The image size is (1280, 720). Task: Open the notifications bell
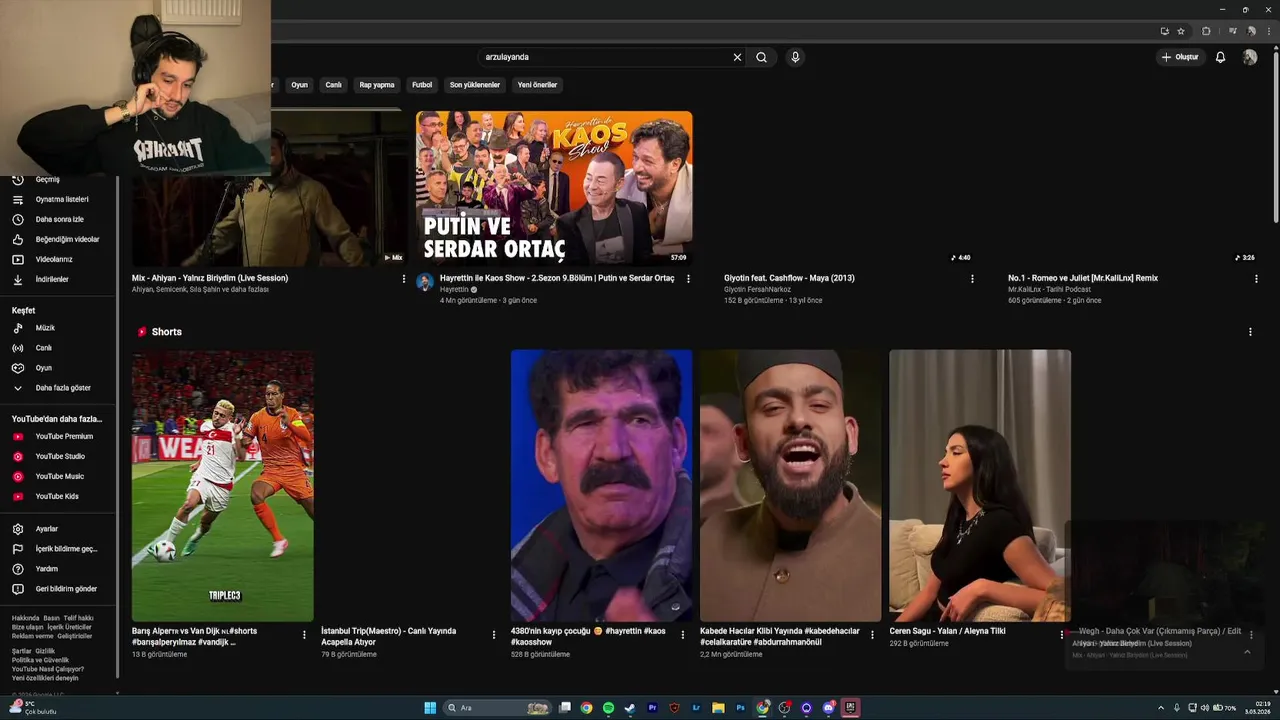pyautogui.click(x=1220, y=57)
